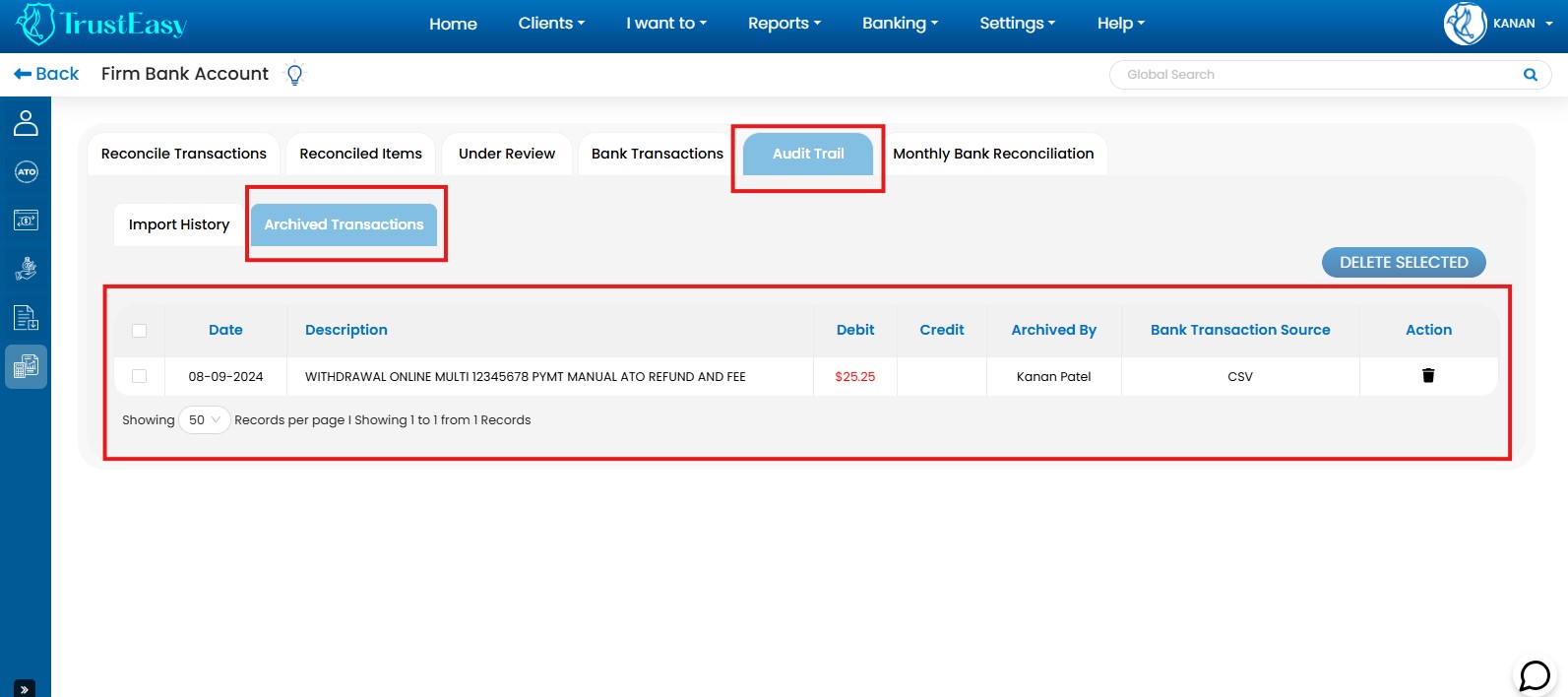Open the client profile sidebar icon

click(26, 123)
